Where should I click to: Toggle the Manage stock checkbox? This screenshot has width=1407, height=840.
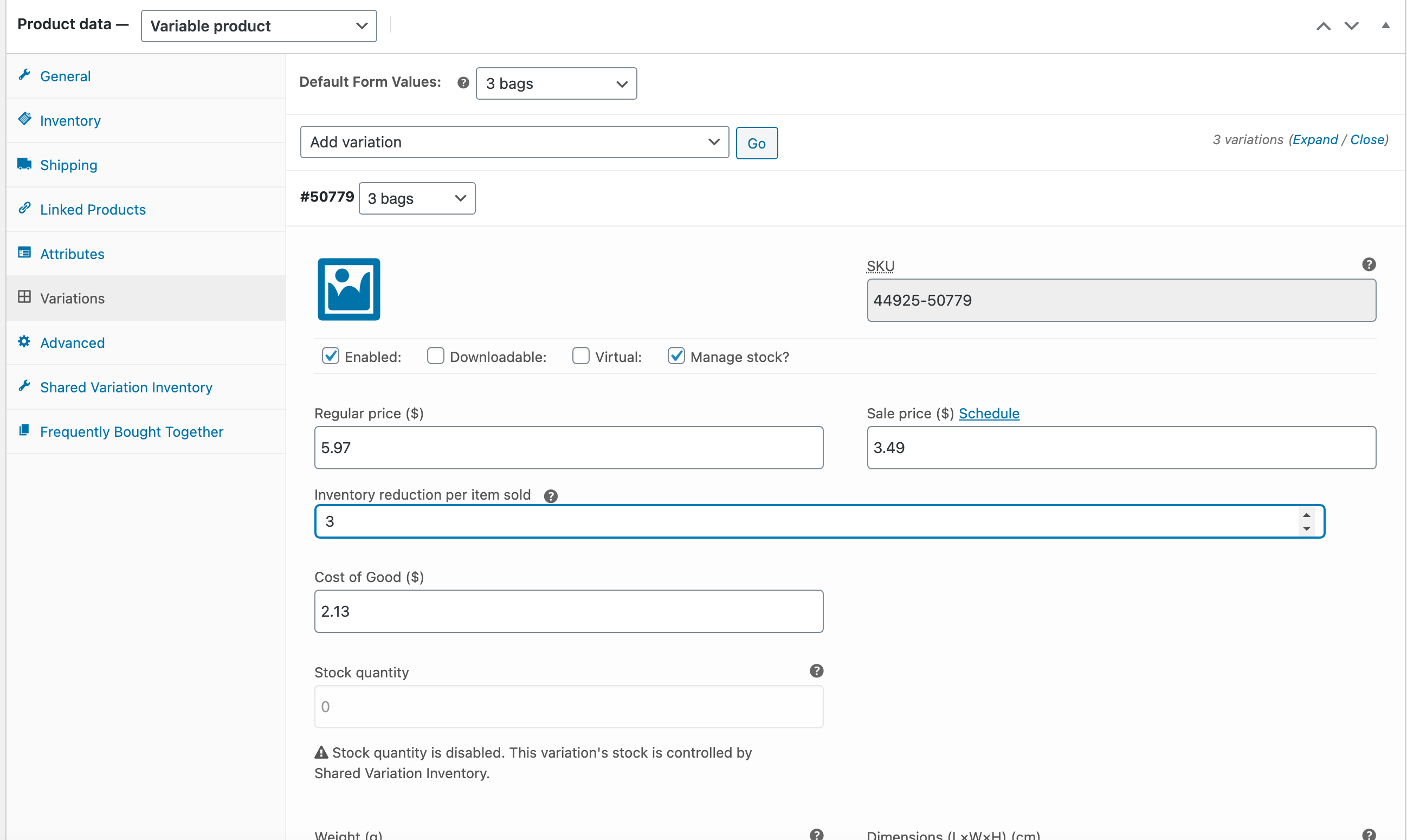click(676, 356)
